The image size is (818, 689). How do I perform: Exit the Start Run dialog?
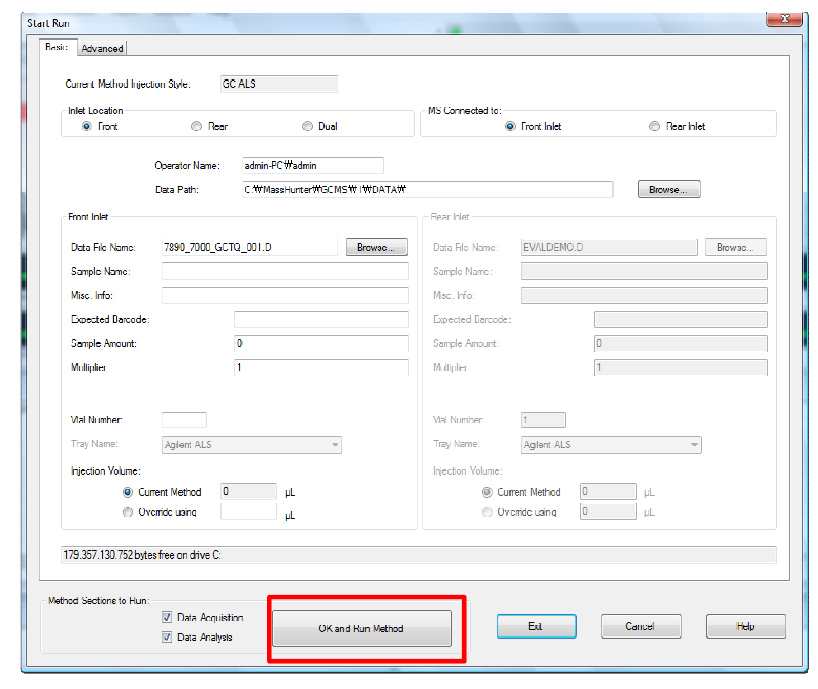point(536,626)
